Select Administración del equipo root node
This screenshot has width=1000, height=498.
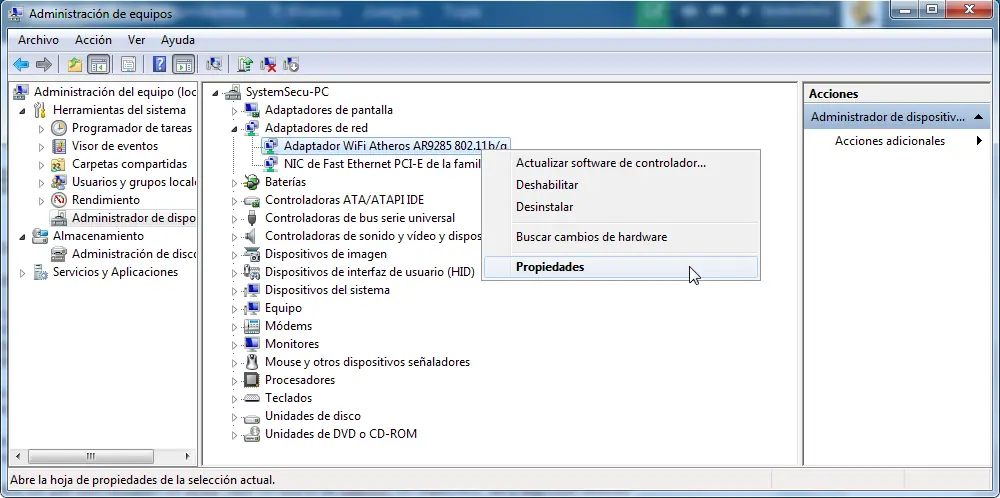click(x=115, y=92)
